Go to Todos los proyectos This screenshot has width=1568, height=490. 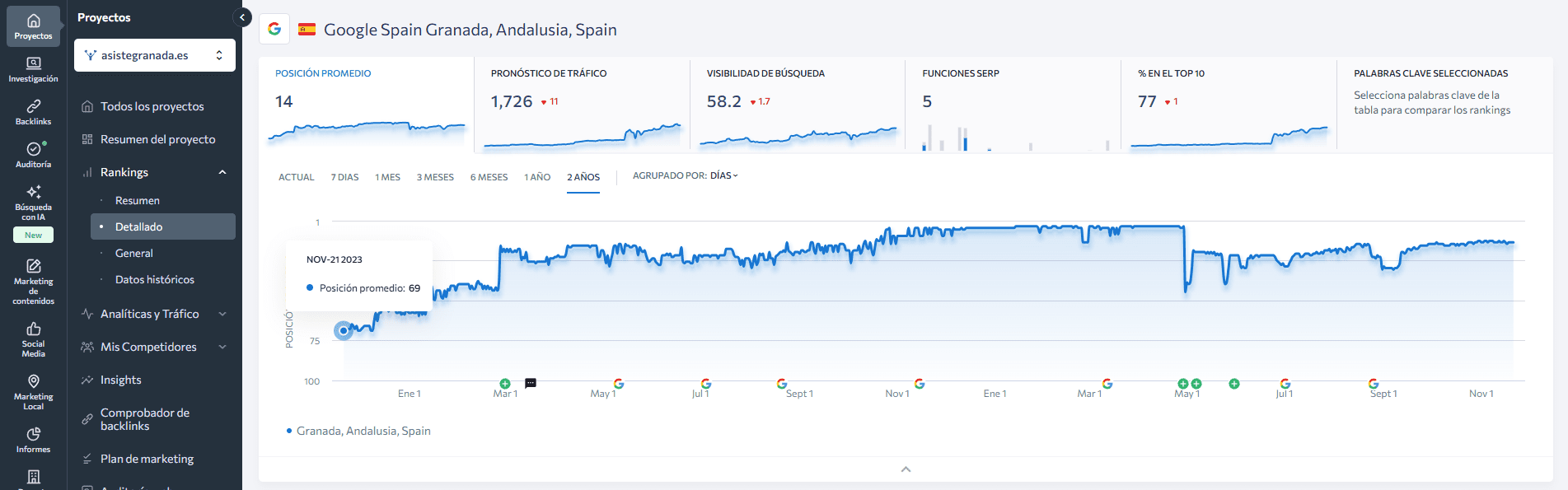(x=152, y=106)
